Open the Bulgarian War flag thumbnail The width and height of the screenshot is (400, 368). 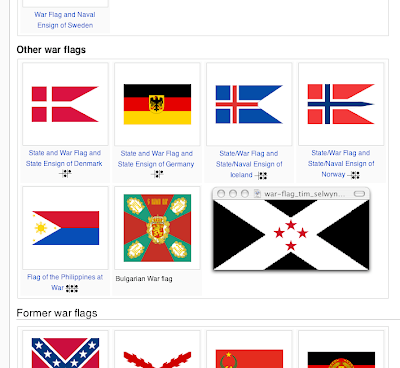click(157, 228)
